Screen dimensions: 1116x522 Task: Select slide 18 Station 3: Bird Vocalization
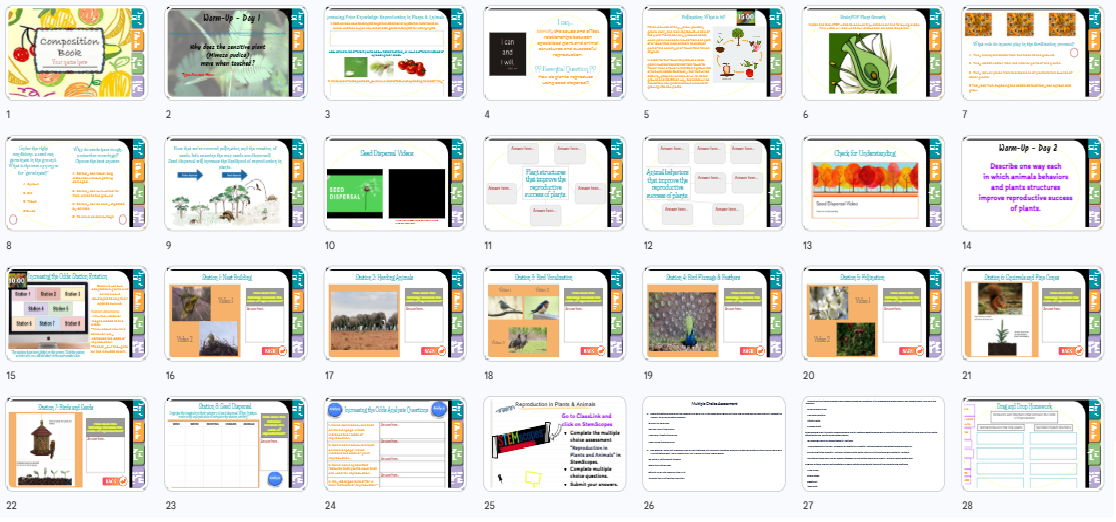[554, 314]
